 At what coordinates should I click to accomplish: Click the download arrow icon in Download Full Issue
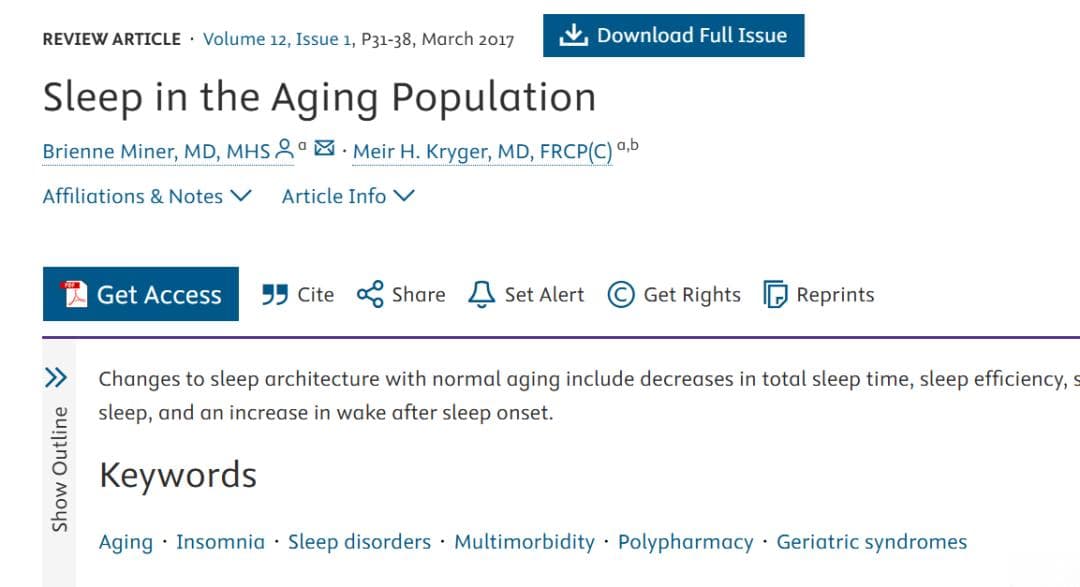pos(572,35)
